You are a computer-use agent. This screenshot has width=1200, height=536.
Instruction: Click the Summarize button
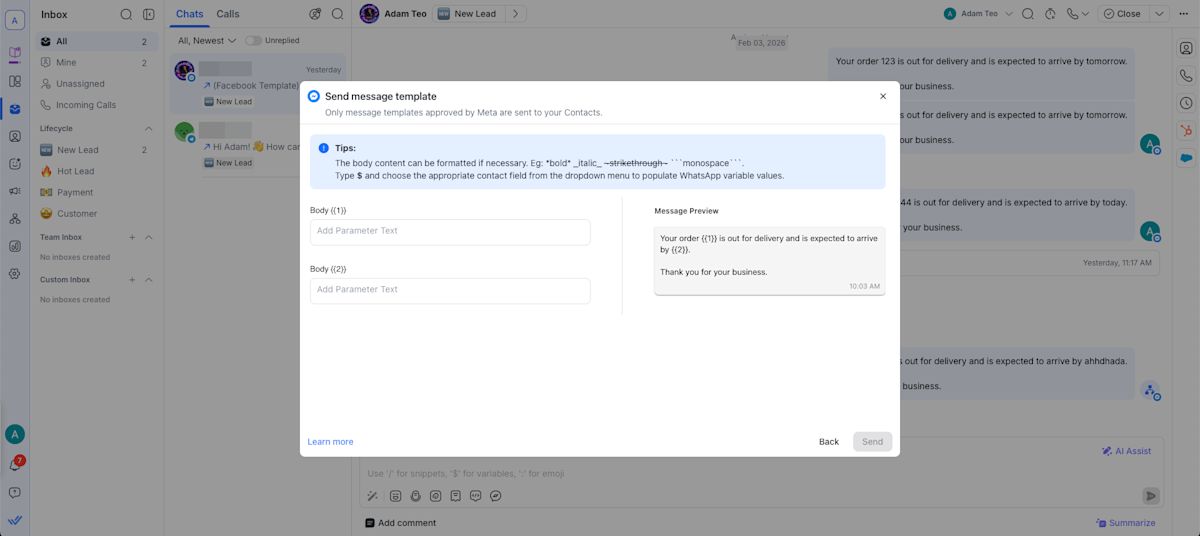tap(1125, 523)
